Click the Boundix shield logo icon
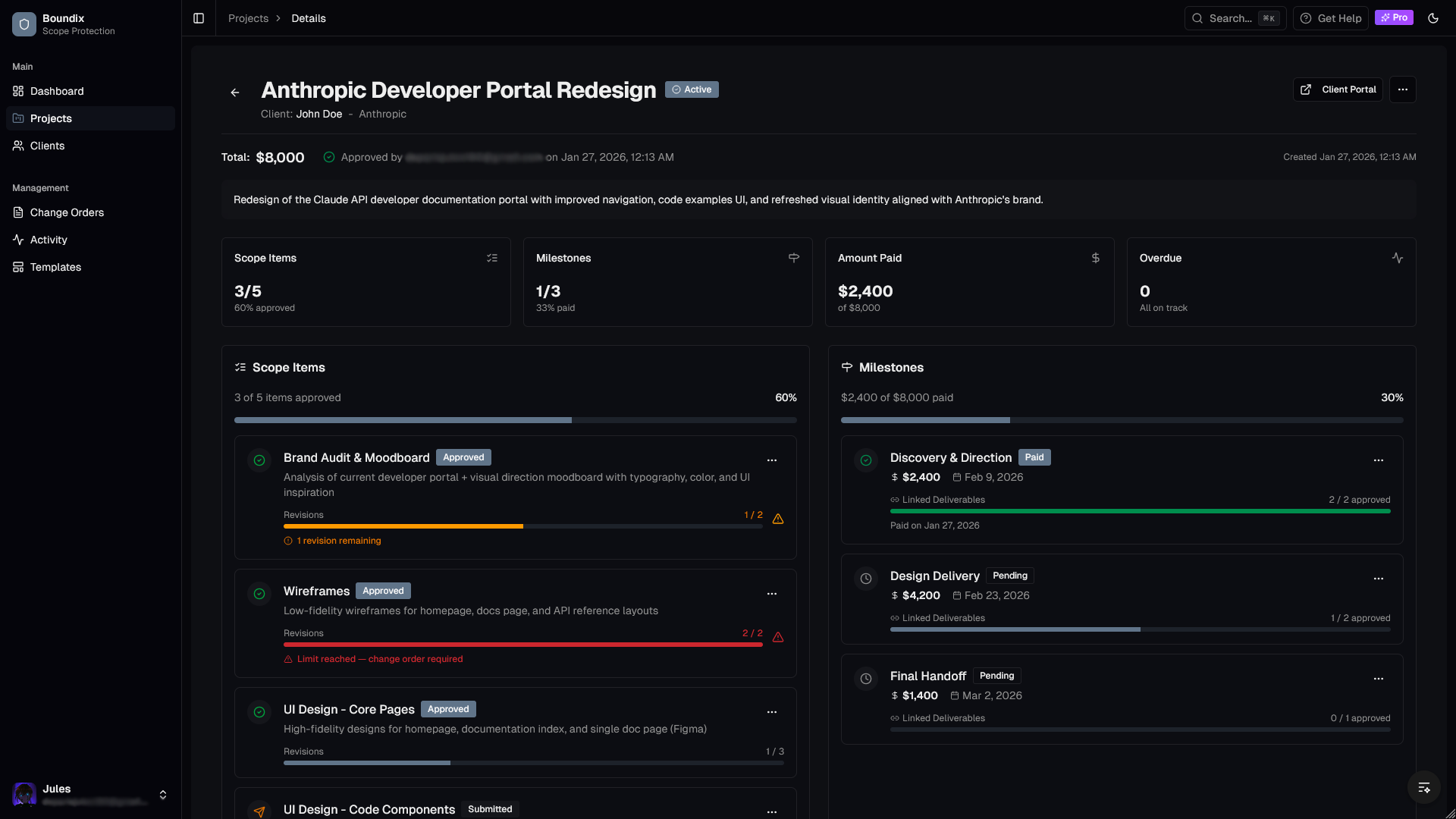 [x=24, y=24]
